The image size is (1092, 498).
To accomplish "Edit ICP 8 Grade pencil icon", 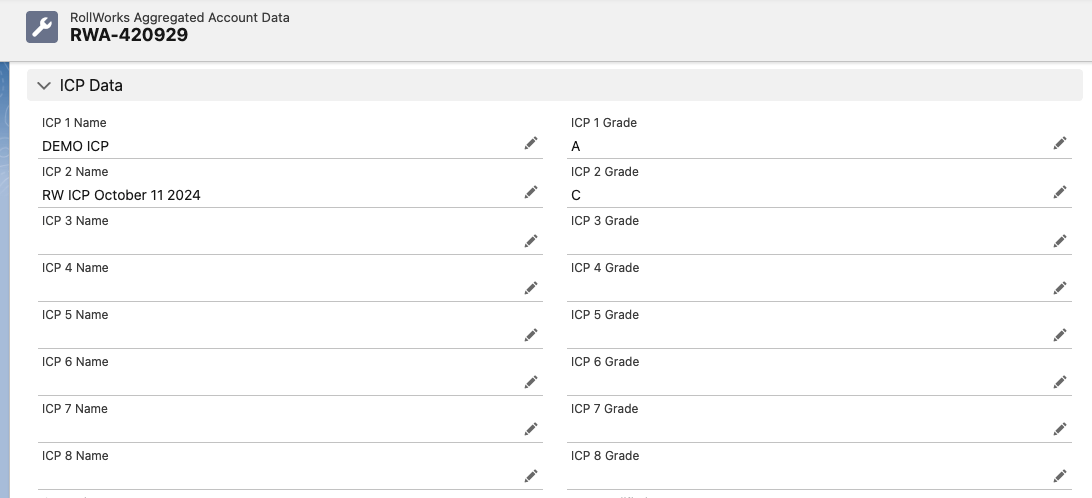I will pos(1060,476).
